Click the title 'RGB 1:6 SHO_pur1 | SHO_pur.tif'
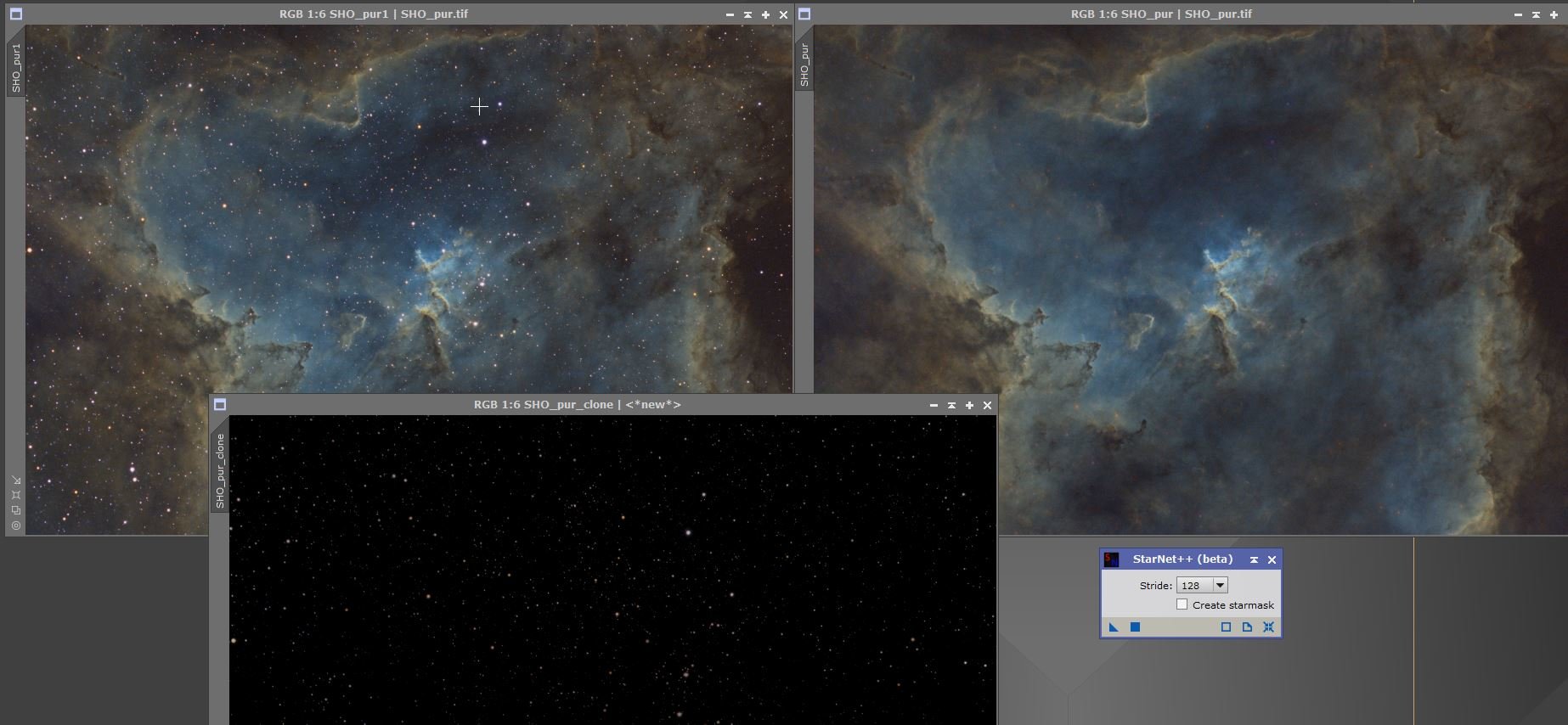 [374, 14]
